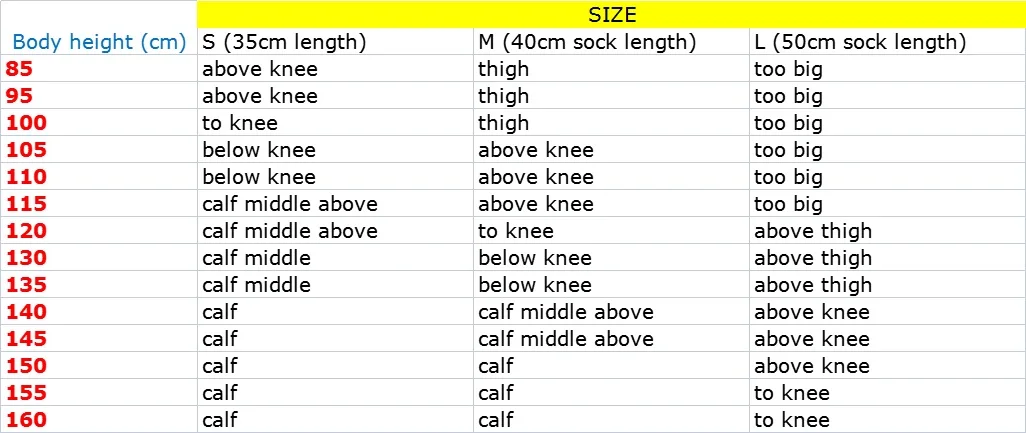Click 'to knee' cell in S column
This screenshot has height=433, width=1026.
pyautogui.click(x=240, y=123)
